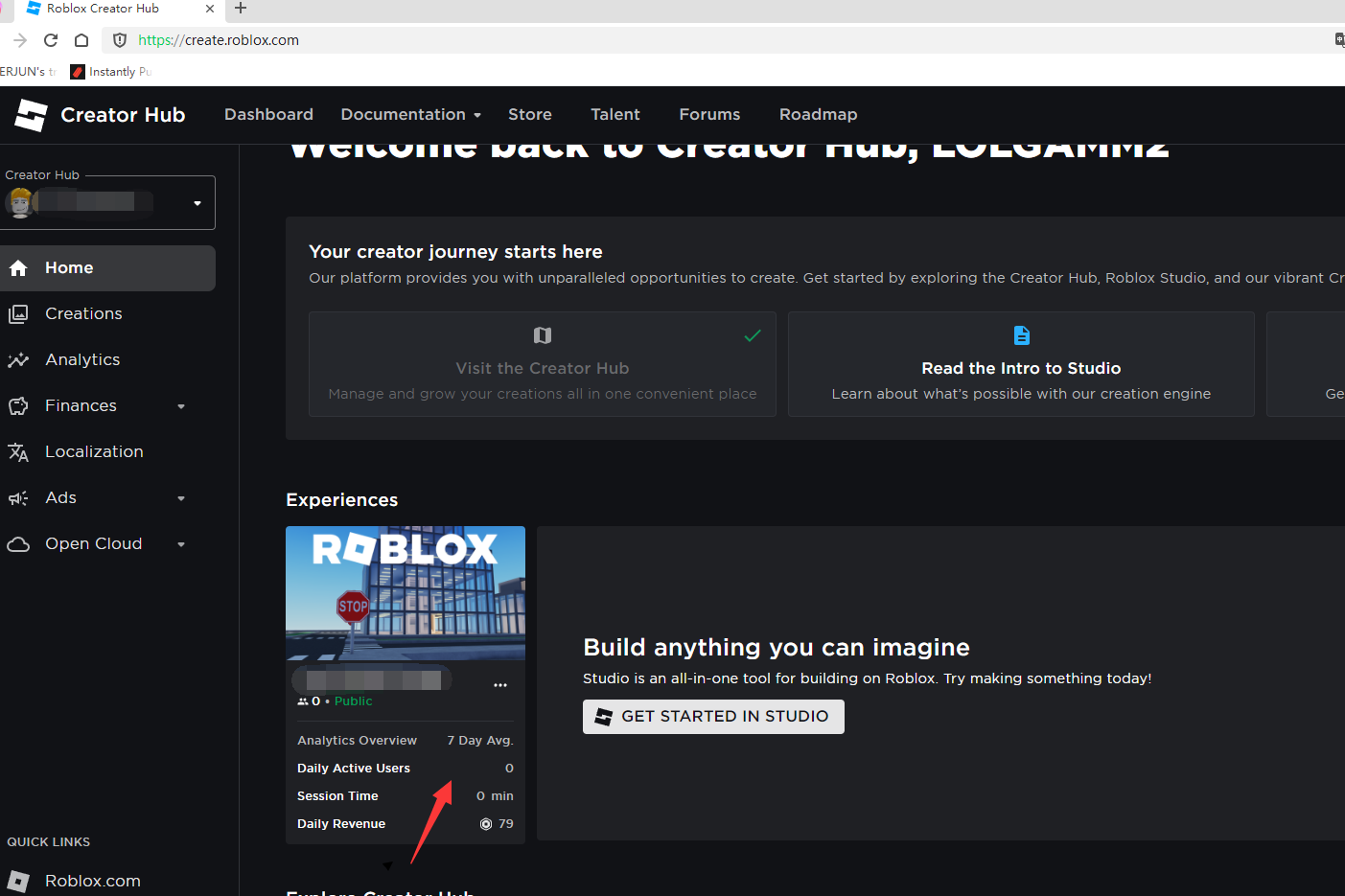This screenshot has width=1345, height=896.
Task: Click the browser home icon
Action: (81, 40)
